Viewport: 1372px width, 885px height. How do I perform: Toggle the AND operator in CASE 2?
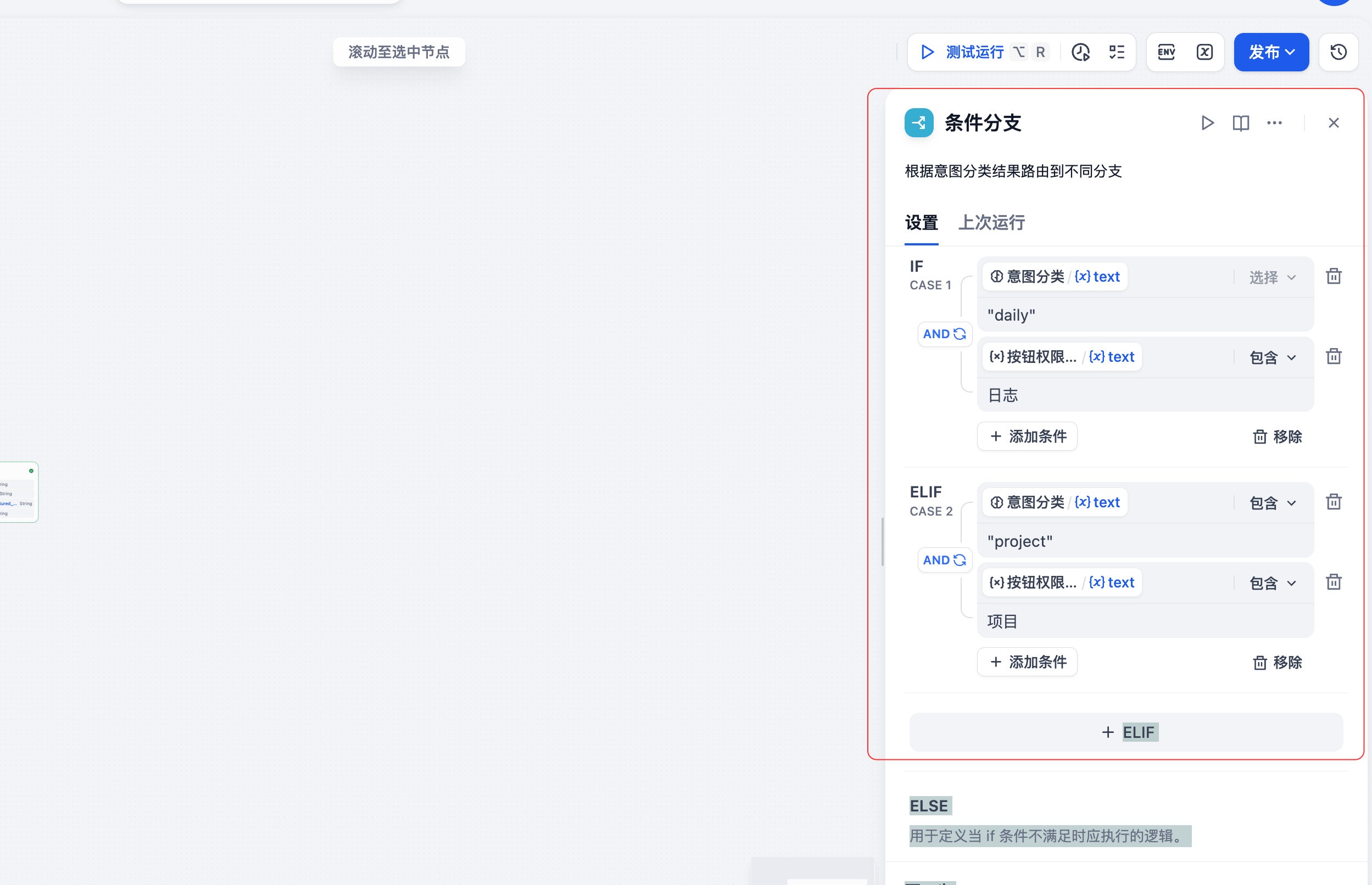pyautogui.click(x=944, y=559)
